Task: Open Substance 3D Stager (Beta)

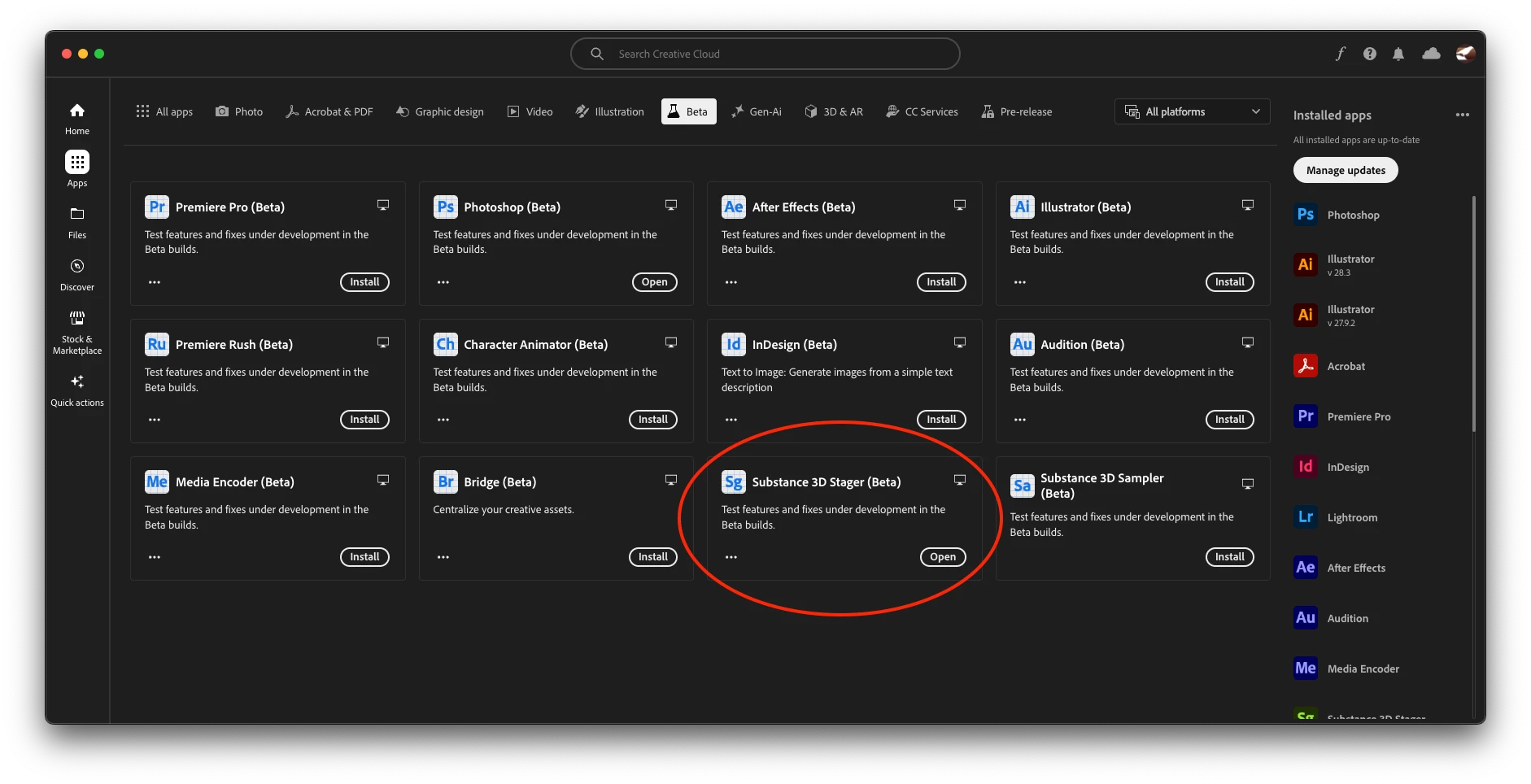Action: (943, 557)
